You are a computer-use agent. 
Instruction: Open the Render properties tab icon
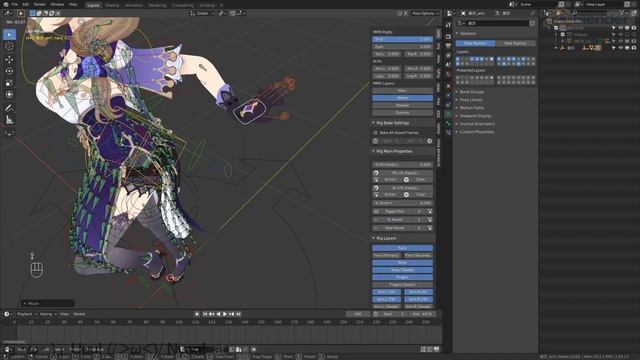[449, 37]
